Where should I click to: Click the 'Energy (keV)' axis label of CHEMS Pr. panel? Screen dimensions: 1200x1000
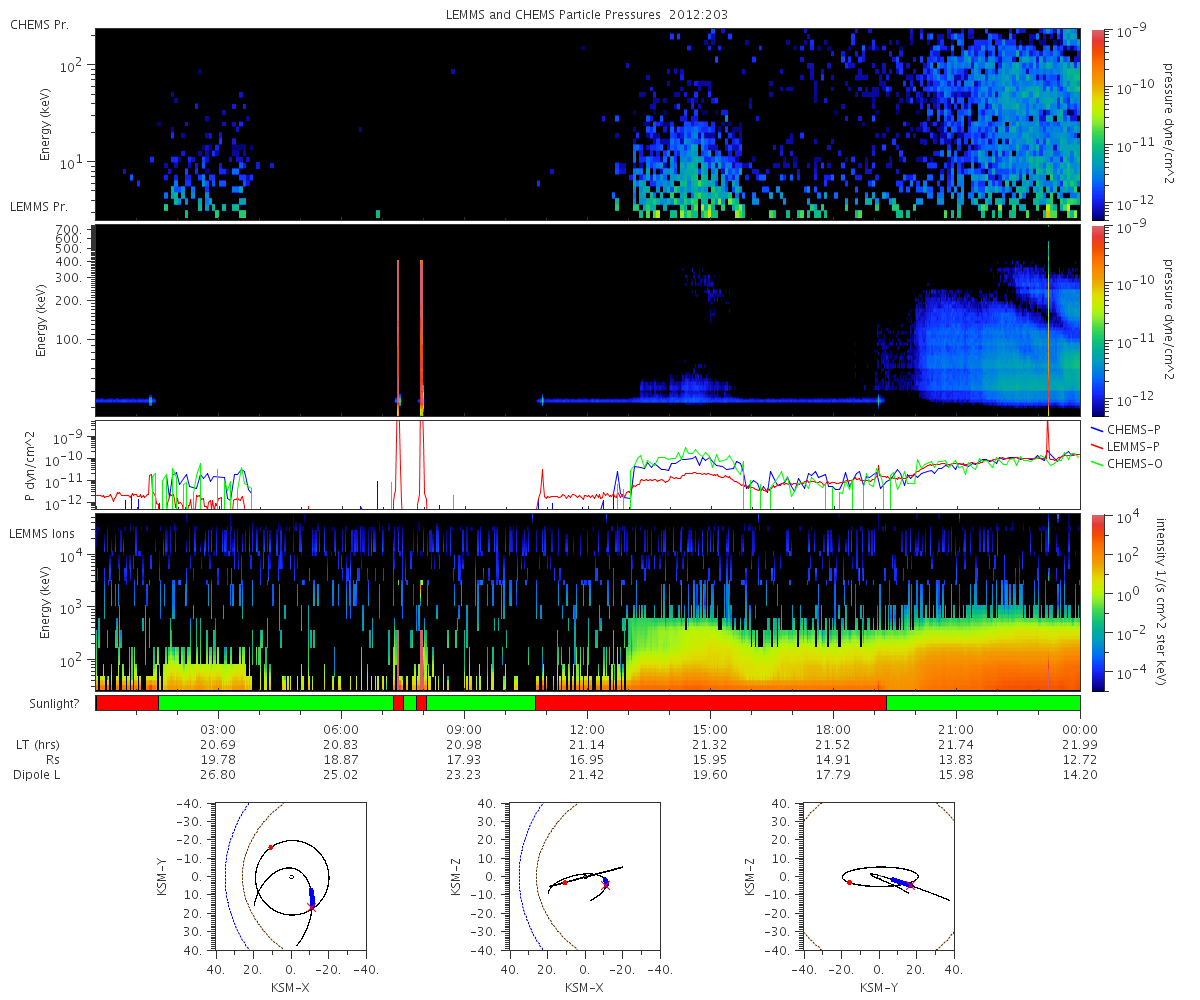point(45,125)
